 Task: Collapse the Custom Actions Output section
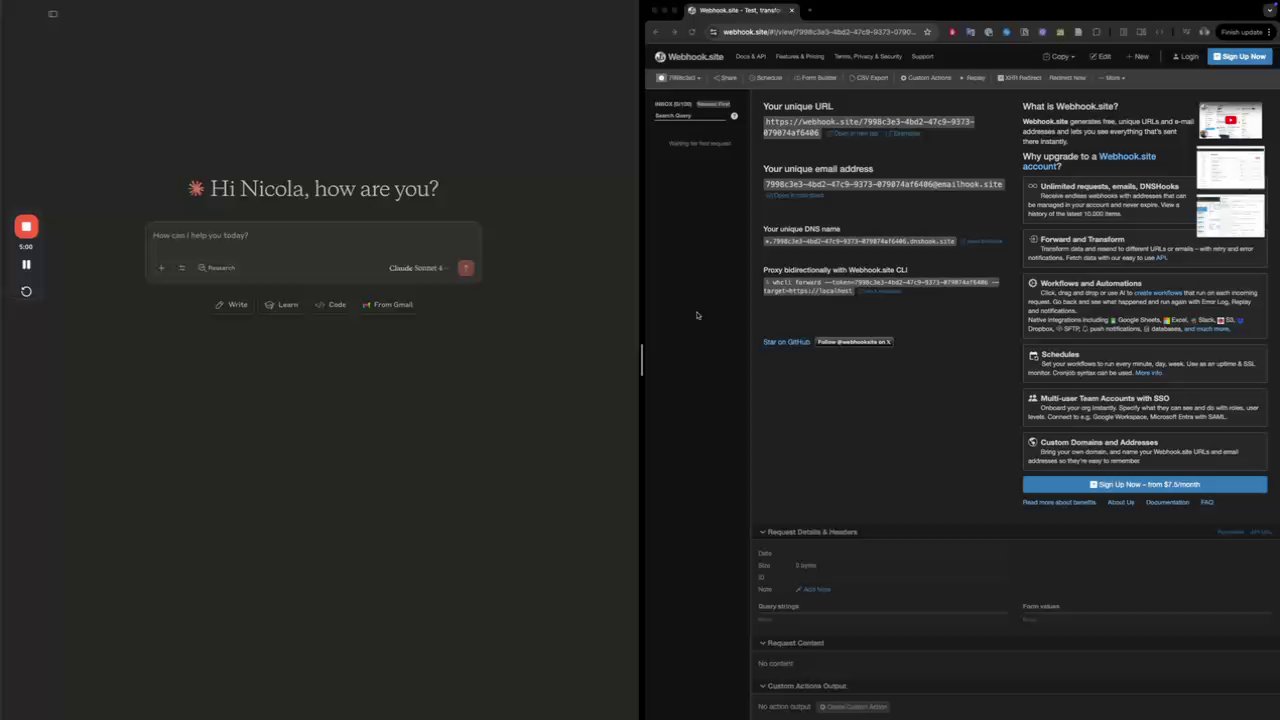point(802,686)
